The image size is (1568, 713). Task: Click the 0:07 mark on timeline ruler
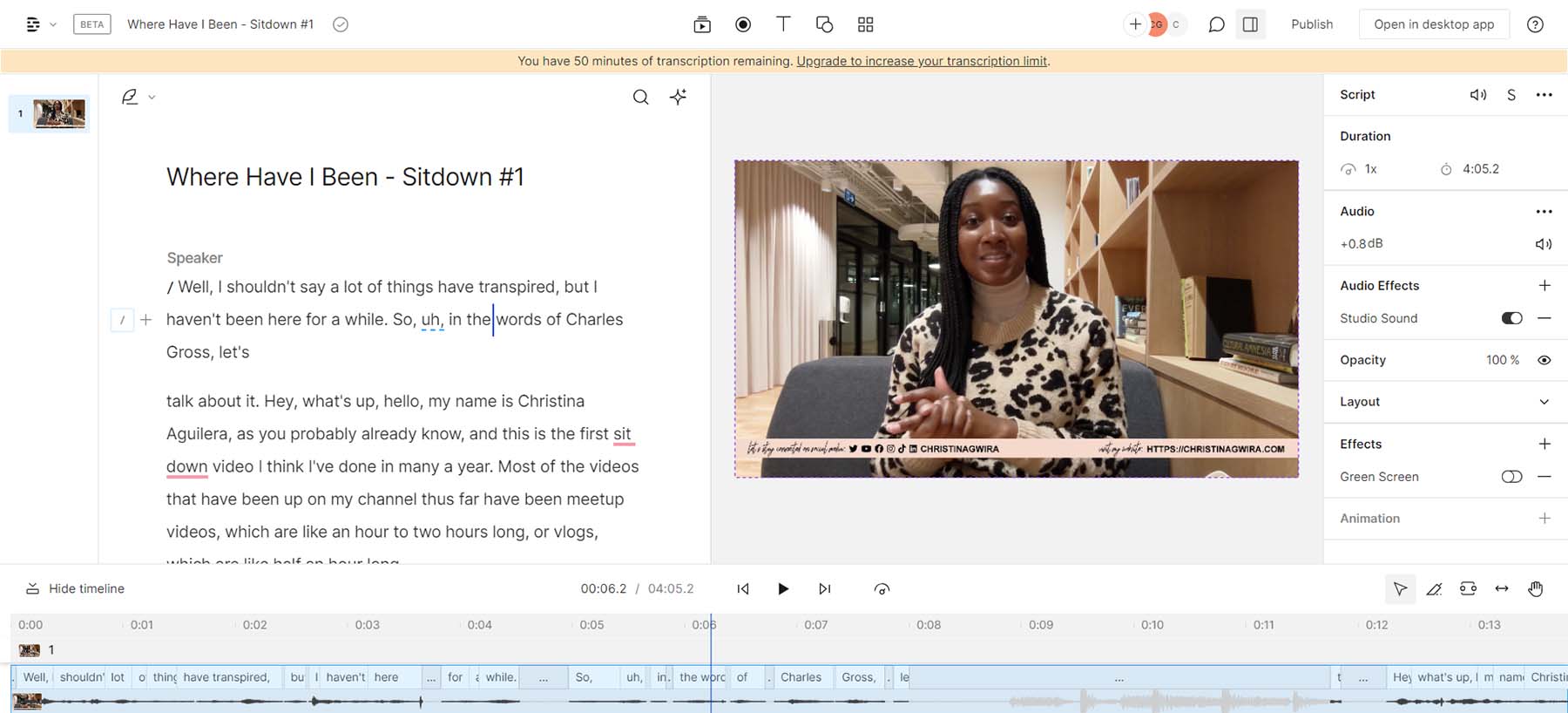815,625
